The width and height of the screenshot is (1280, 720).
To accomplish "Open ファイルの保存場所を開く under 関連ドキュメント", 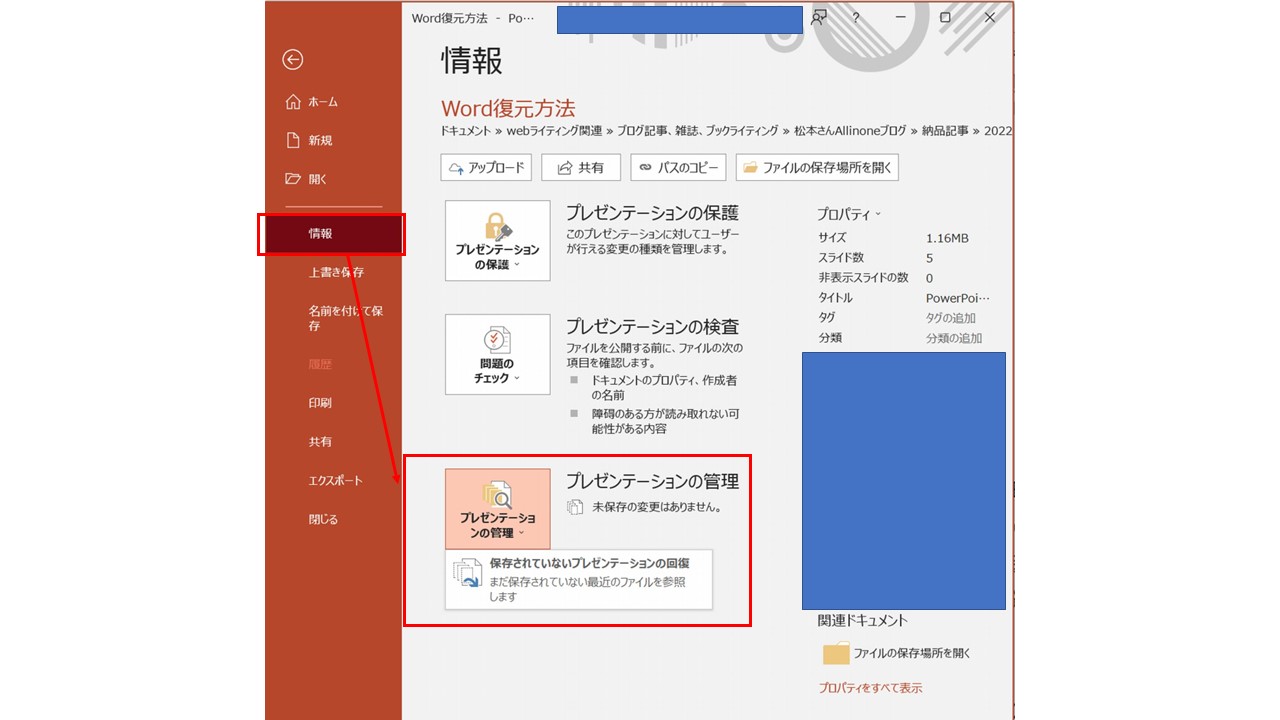I will (x=896, y=653).
